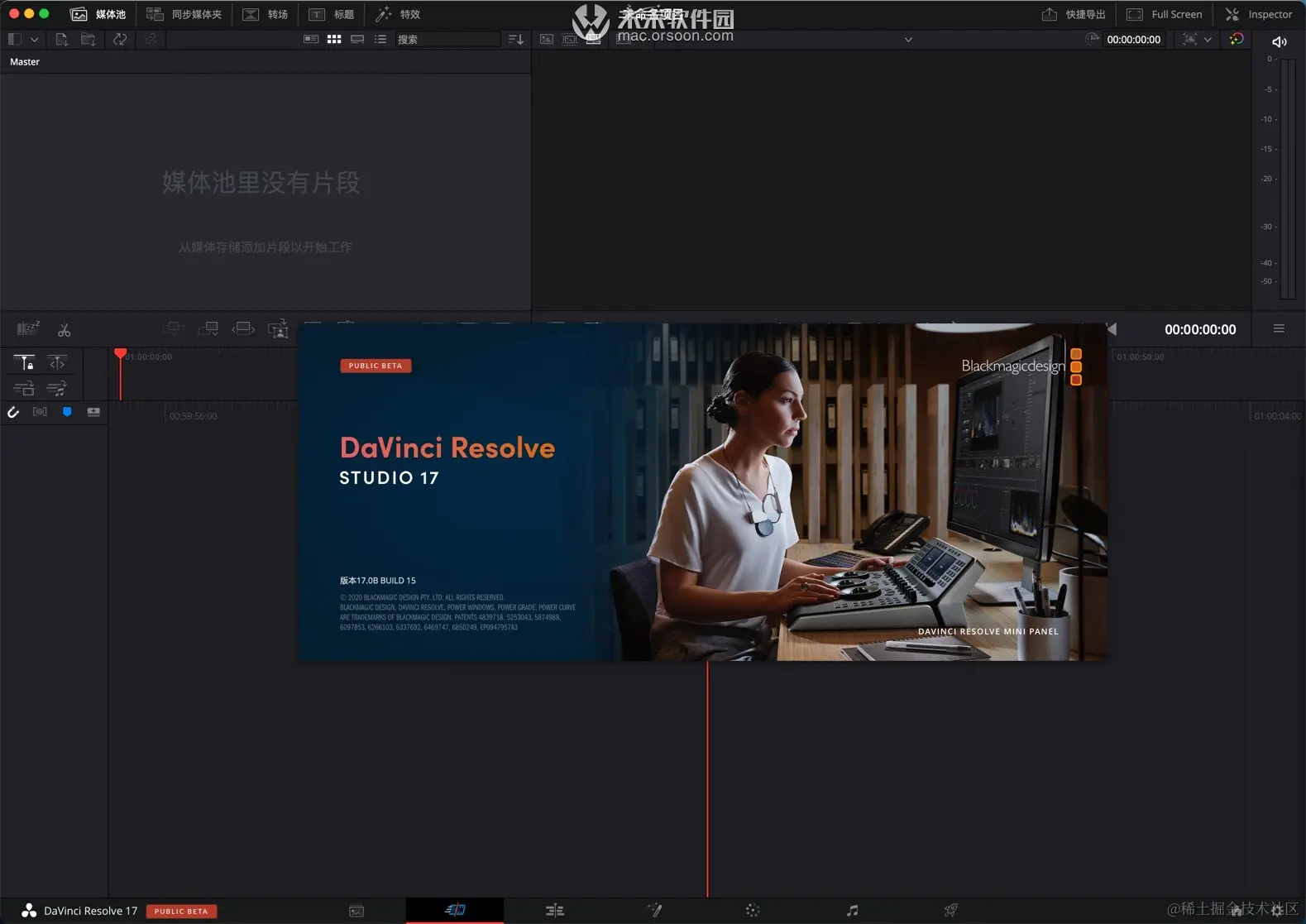Viewport: 1306px width, 924px height.
Task: Switch to the Media page icon
Action: point(356,911)
